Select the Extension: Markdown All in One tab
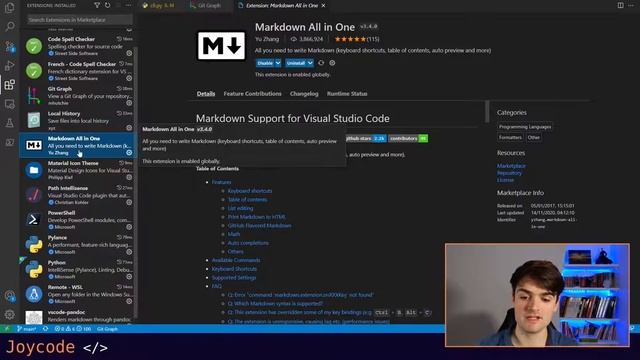Viewport: 640px width, 360px height. coord(282,5)
